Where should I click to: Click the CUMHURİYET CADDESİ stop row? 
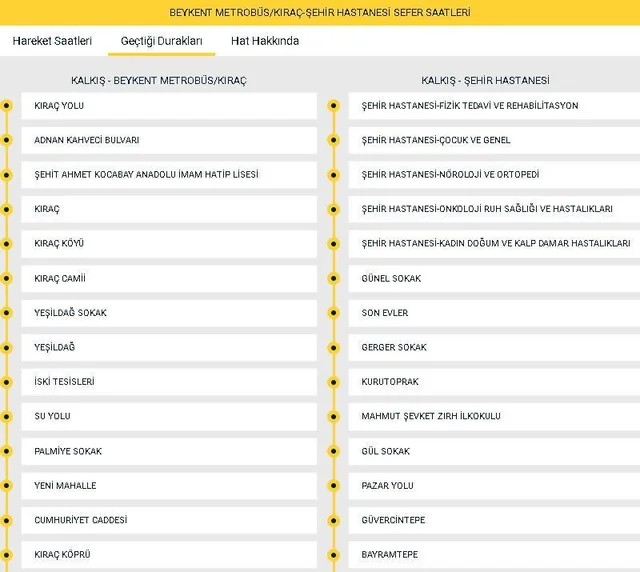pos(168,520)
